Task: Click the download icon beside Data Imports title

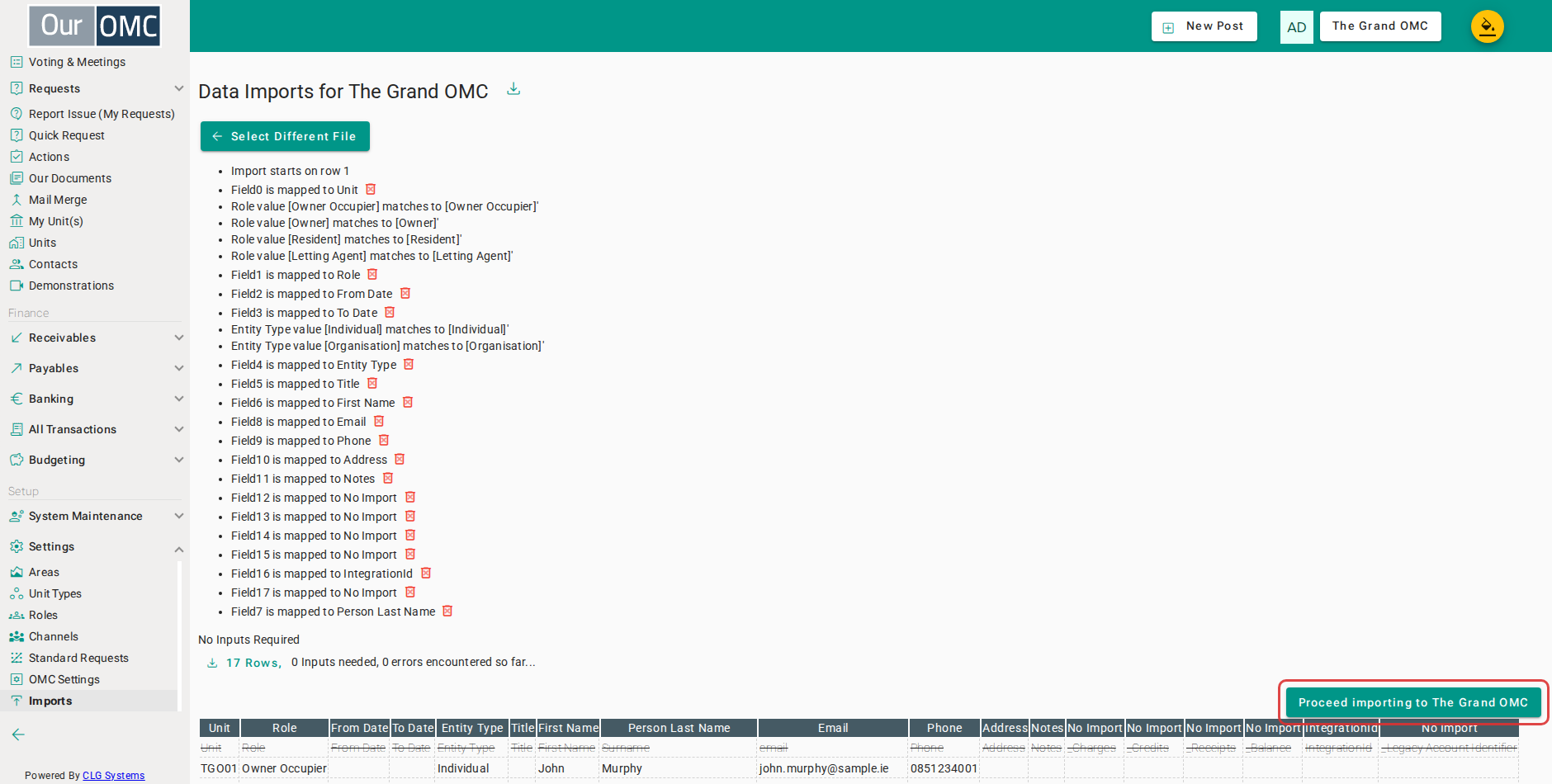Action: [513, 89]
